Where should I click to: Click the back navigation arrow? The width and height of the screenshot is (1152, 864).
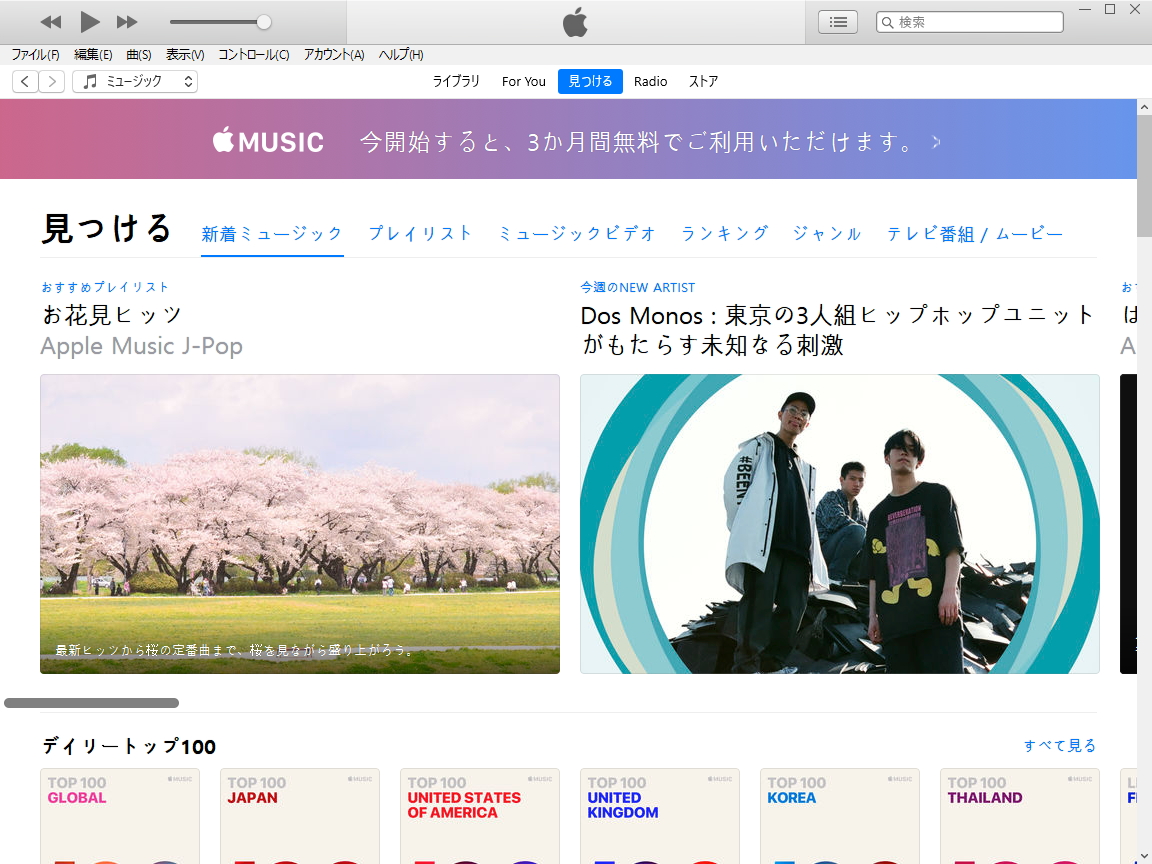[x=24, y=81]
